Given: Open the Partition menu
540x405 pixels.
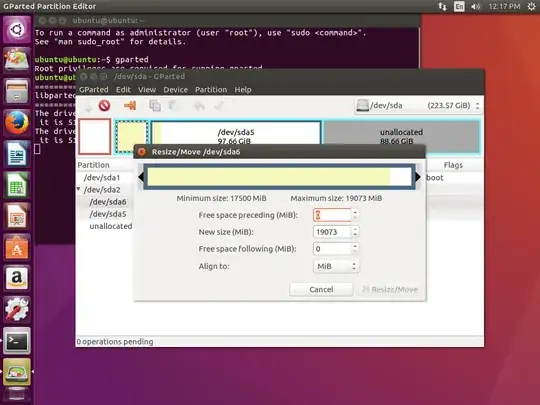Looking at the screenshot, I should (x=211, y=90).
